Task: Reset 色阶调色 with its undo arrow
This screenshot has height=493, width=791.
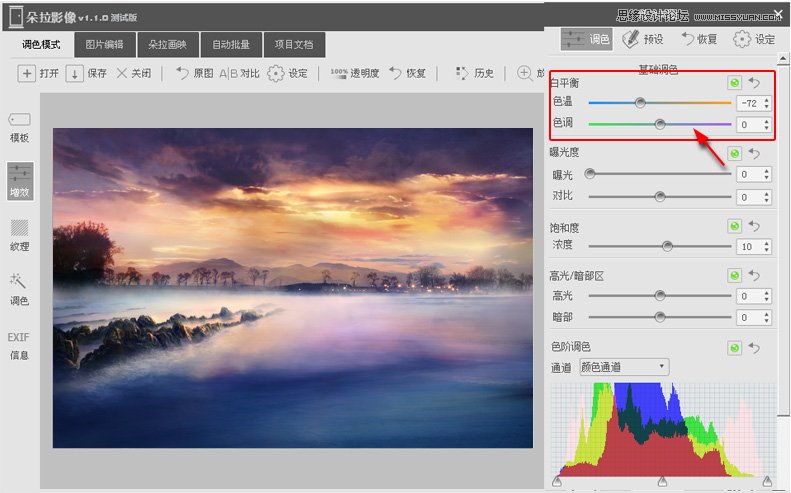Action: click(754, 348)
